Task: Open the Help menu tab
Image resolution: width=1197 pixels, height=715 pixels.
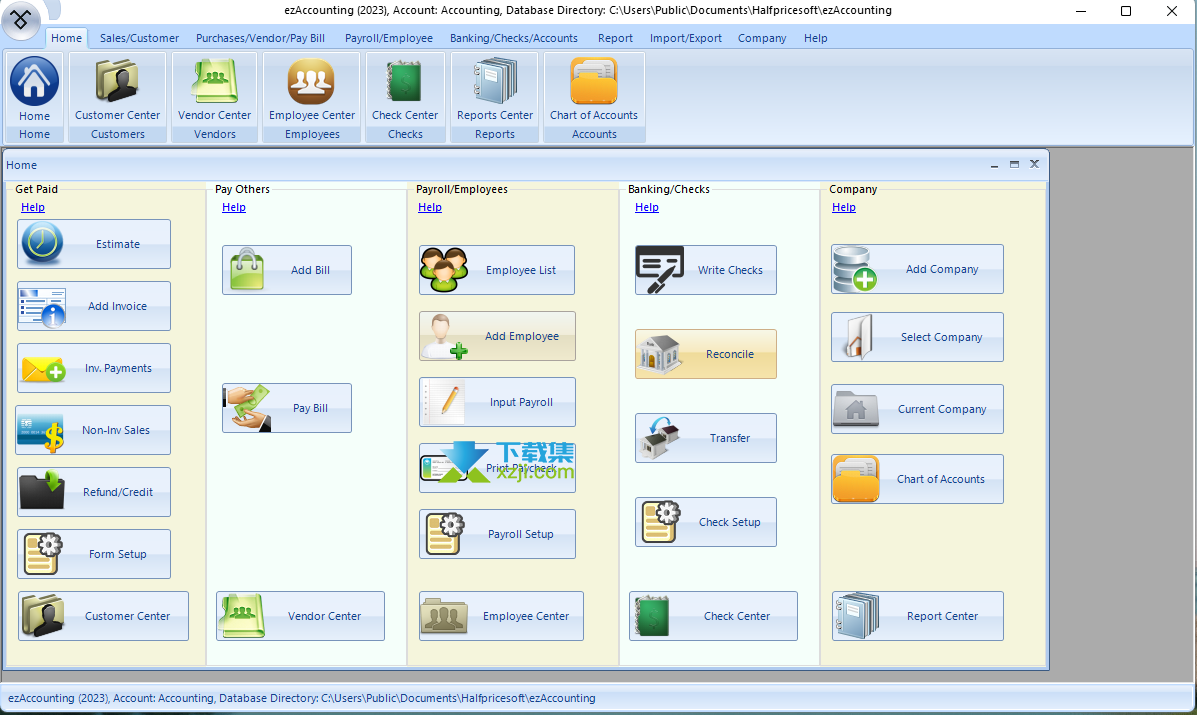Action: click(x=815, y=38)
